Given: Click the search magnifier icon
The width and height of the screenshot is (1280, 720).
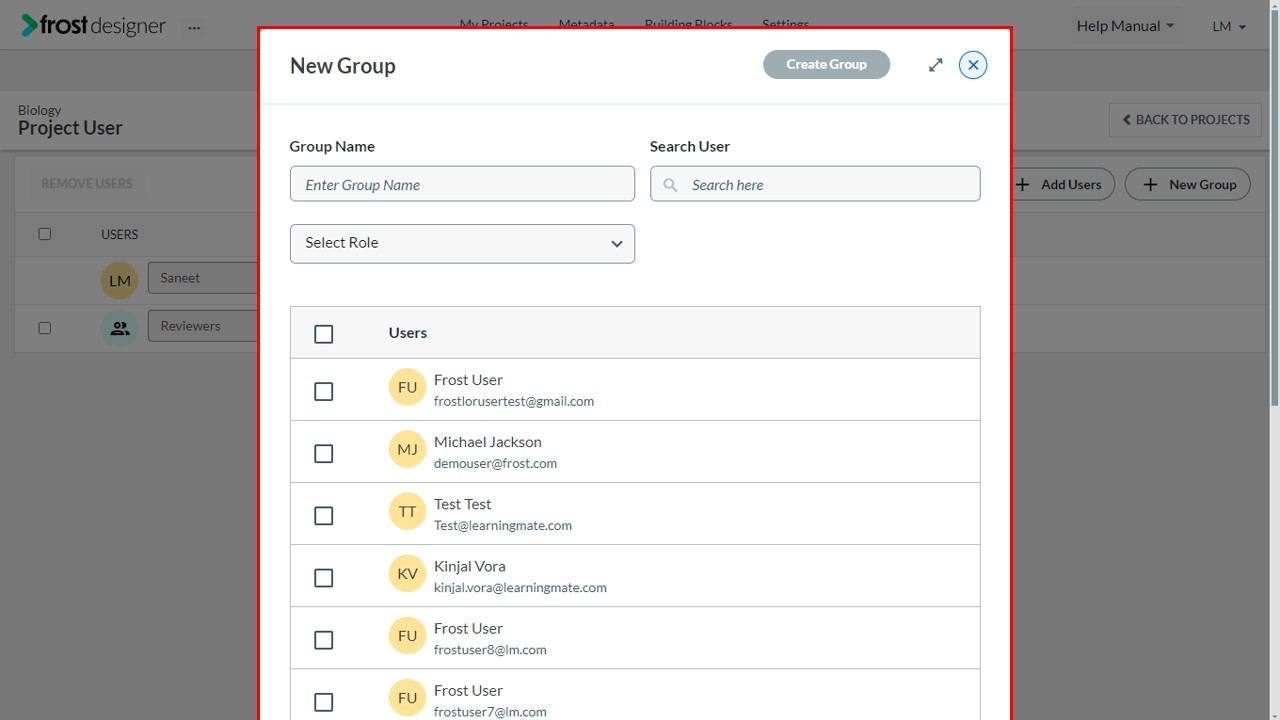Looking at the screenshot, I should click(x=671, y=185).
